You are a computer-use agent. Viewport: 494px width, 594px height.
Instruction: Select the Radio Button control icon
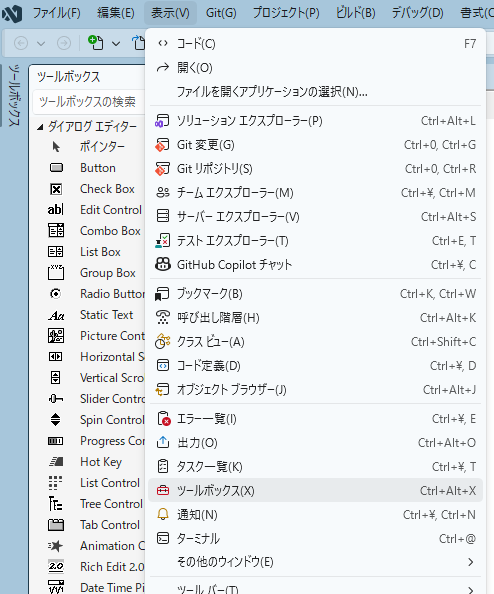click(x=56, y=294)
